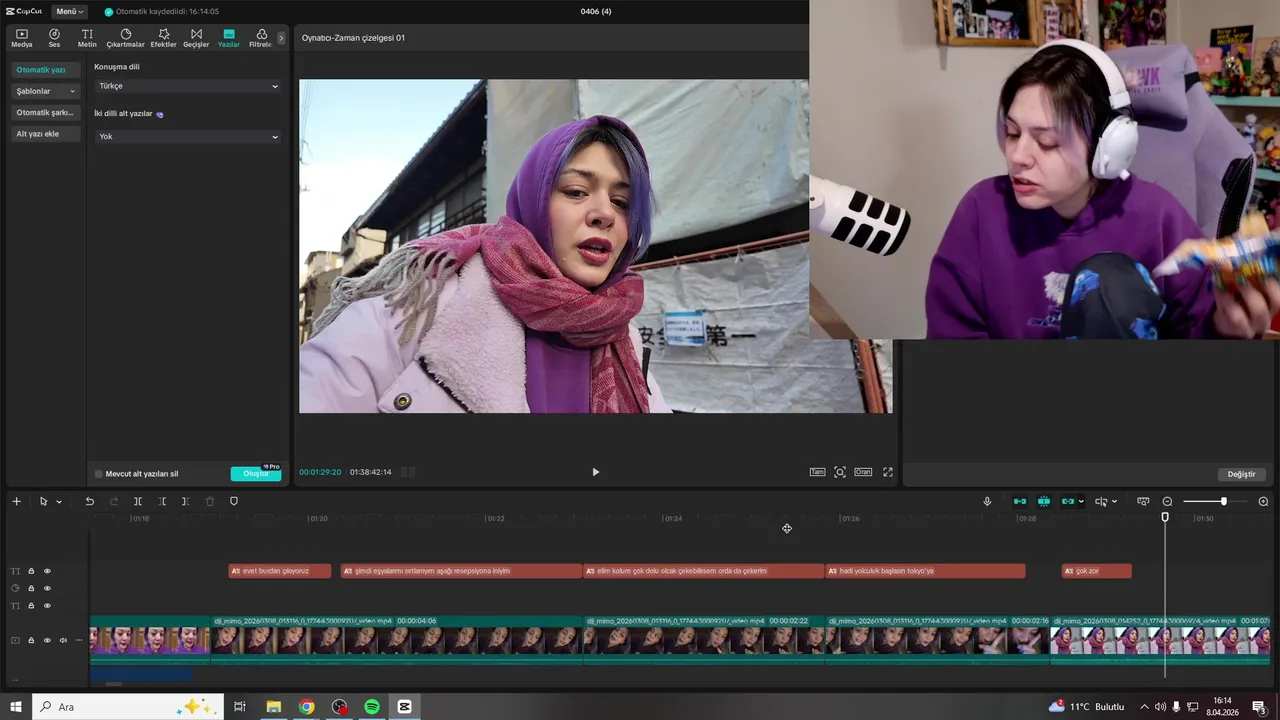Image resolution: width=1280 pixels, height=720 pixels.
Task: Show more tabs with the right arrow
Action: point(281,38)
